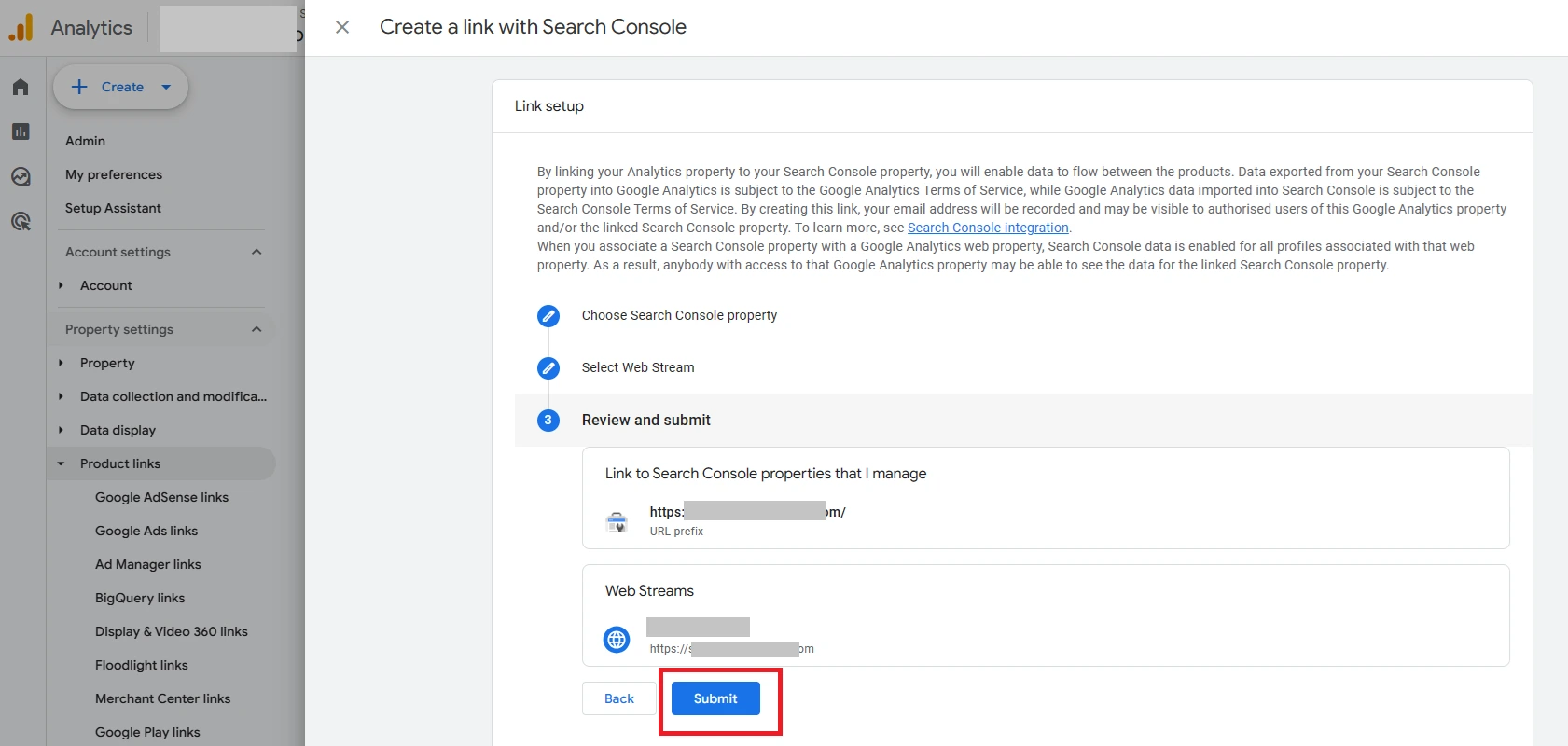Click 'Link to Search Console properties that I manage'
This screenshot has height=746, width=1568.
[766, 474]
